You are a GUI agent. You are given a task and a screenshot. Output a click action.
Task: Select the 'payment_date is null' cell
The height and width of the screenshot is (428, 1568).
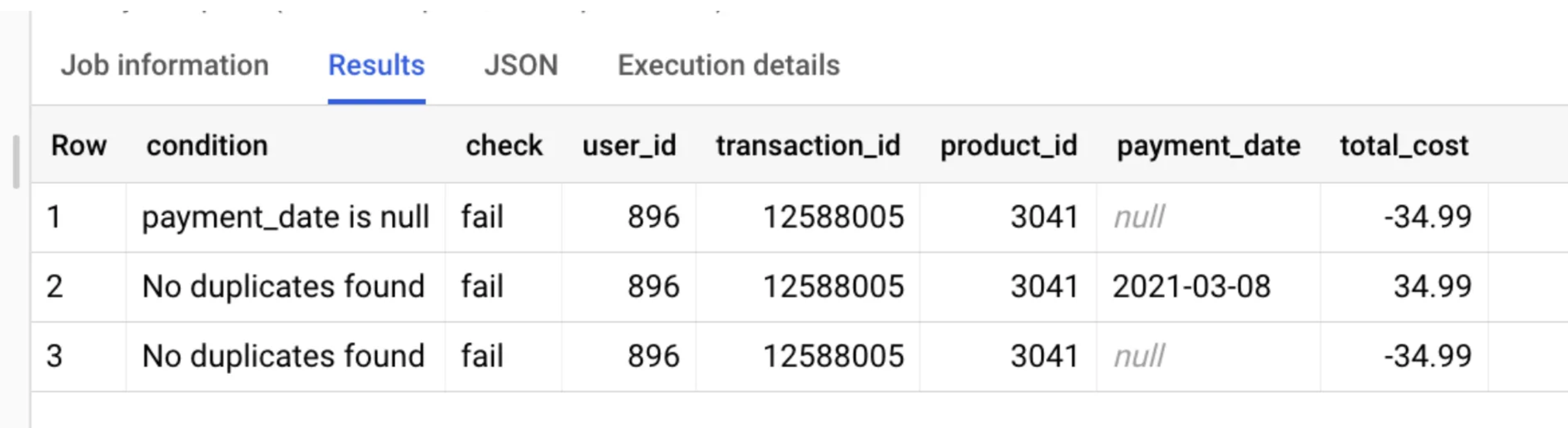tap(286, 217)
